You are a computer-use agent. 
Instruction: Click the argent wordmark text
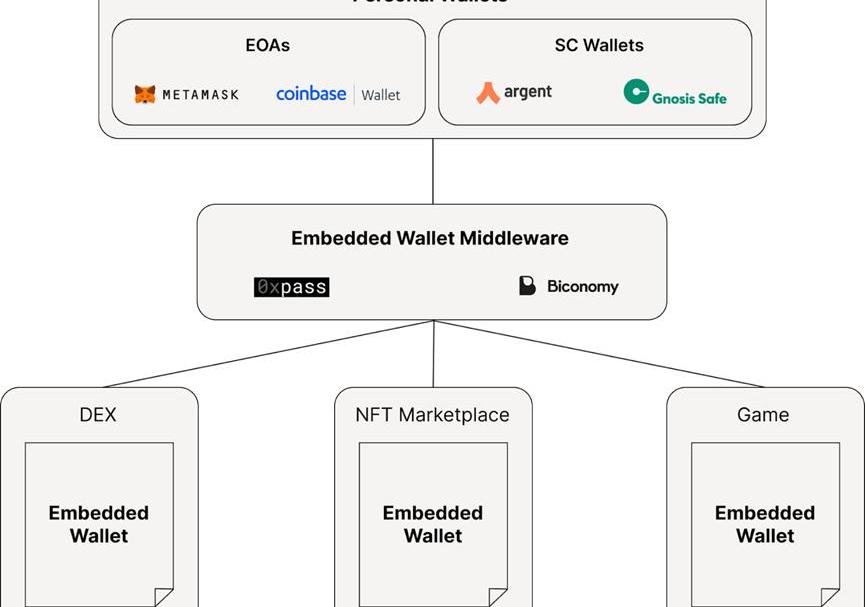(528, 92)
